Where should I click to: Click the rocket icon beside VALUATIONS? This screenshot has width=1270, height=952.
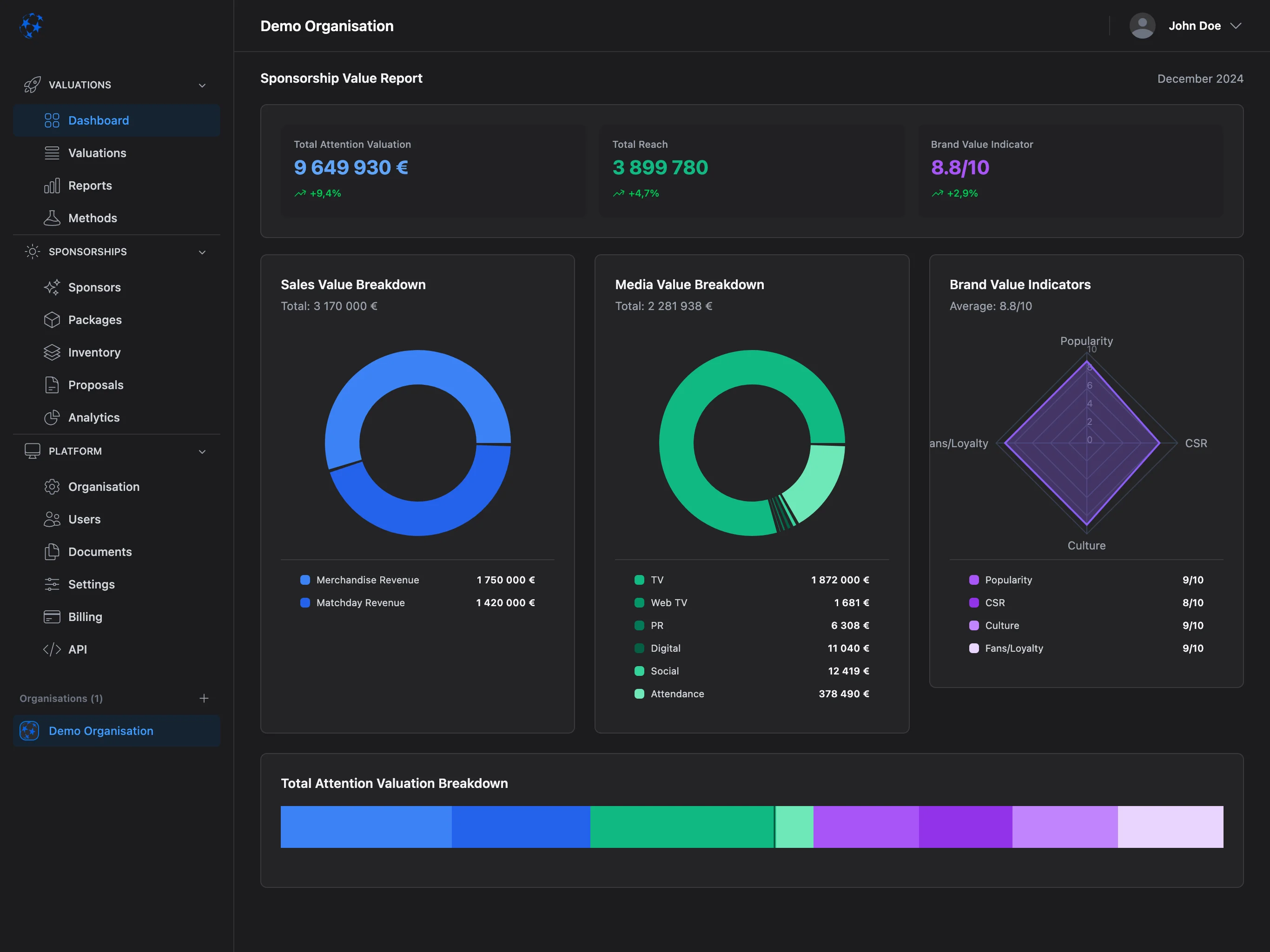click(32, 85)
